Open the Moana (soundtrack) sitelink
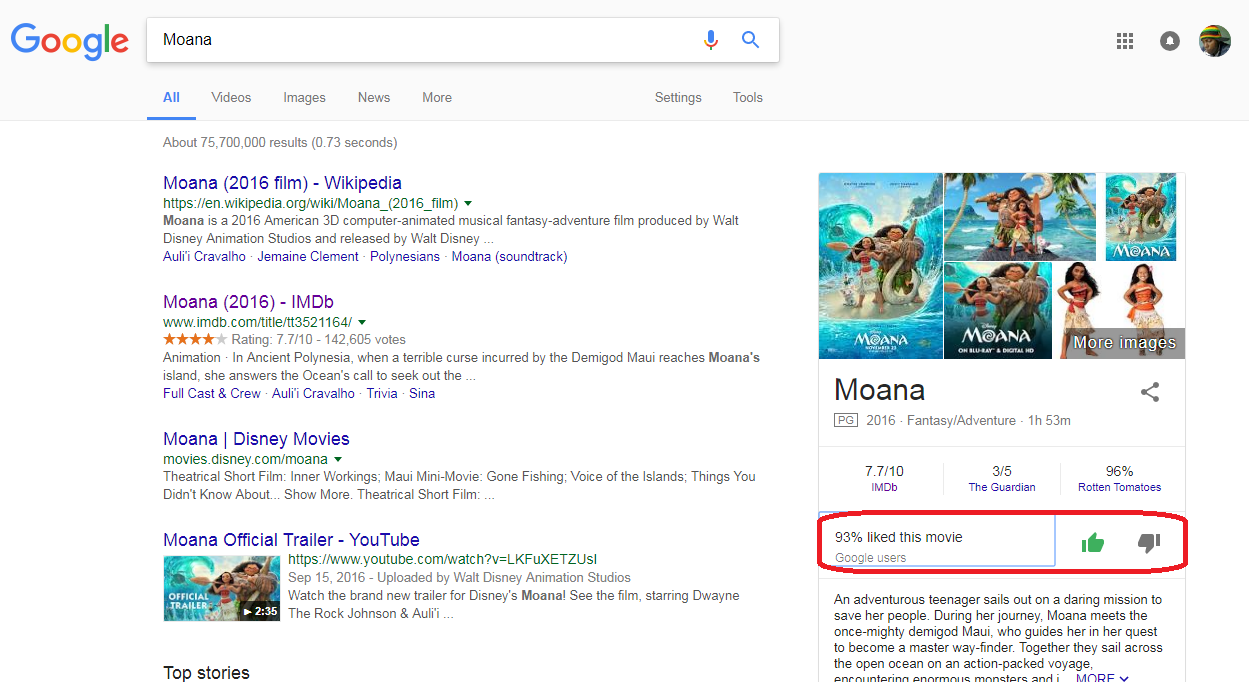 point(509,256)
